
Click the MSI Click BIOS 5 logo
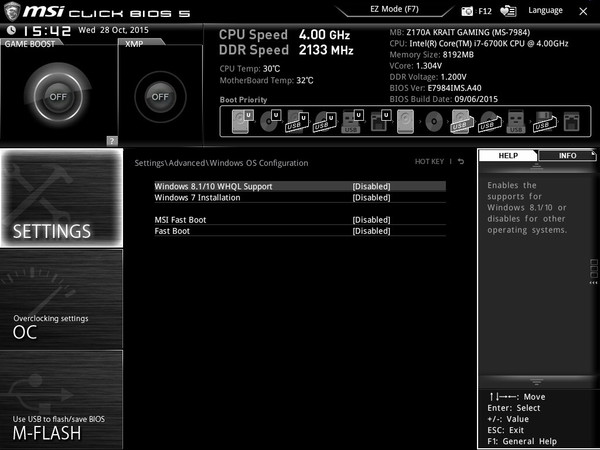pos(98,11)
